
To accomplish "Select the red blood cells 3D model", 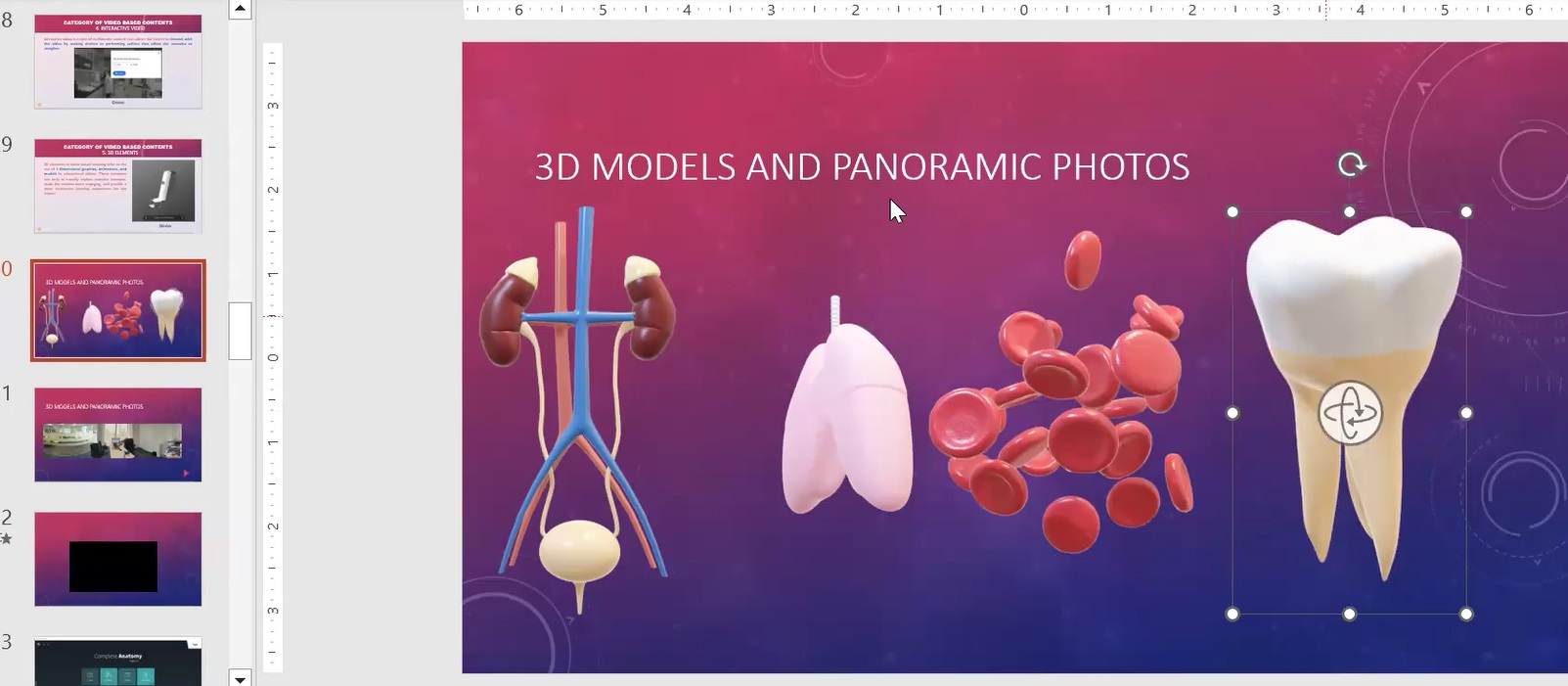I will click(x=1061, y=391).
